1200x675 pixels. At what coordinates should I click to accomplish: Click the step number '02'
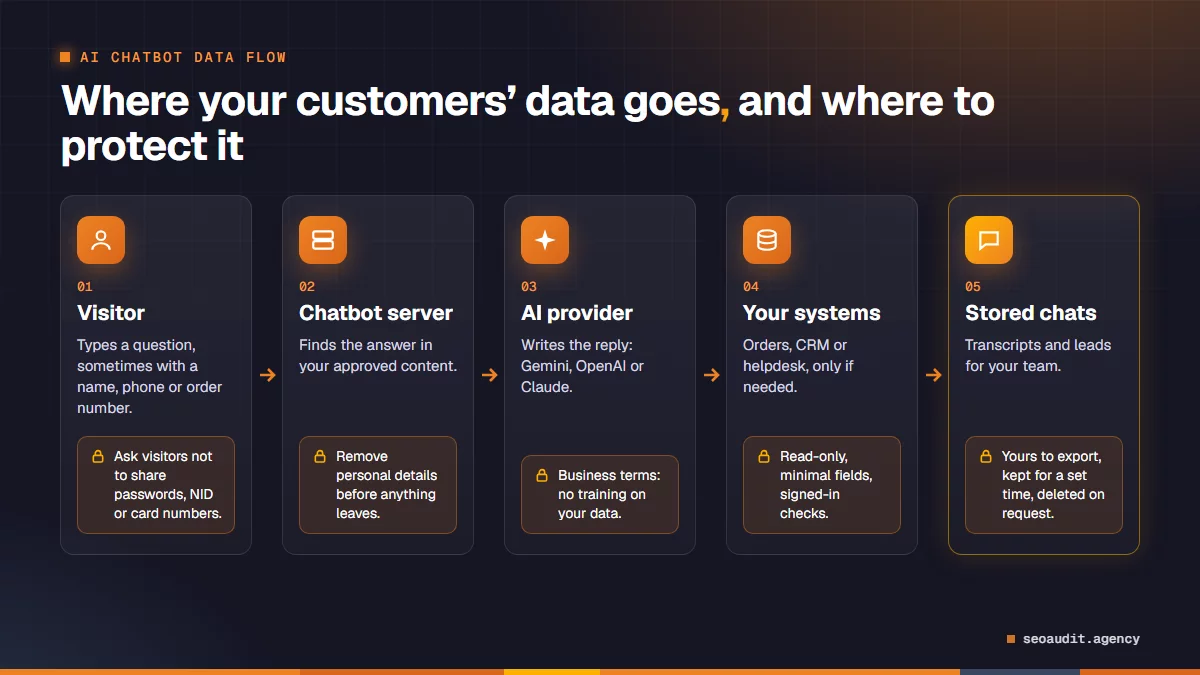click(x=307, y=287)
